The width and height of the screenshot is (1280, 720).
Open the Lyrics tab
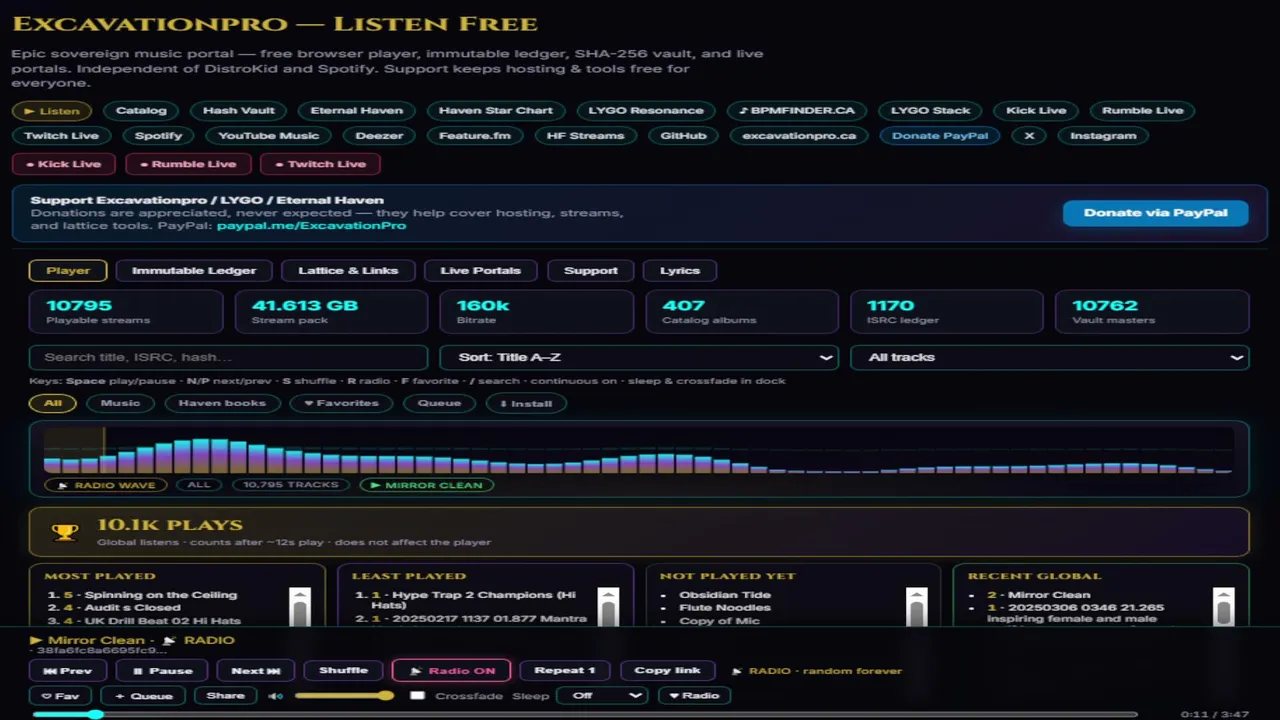coord(680,270)
